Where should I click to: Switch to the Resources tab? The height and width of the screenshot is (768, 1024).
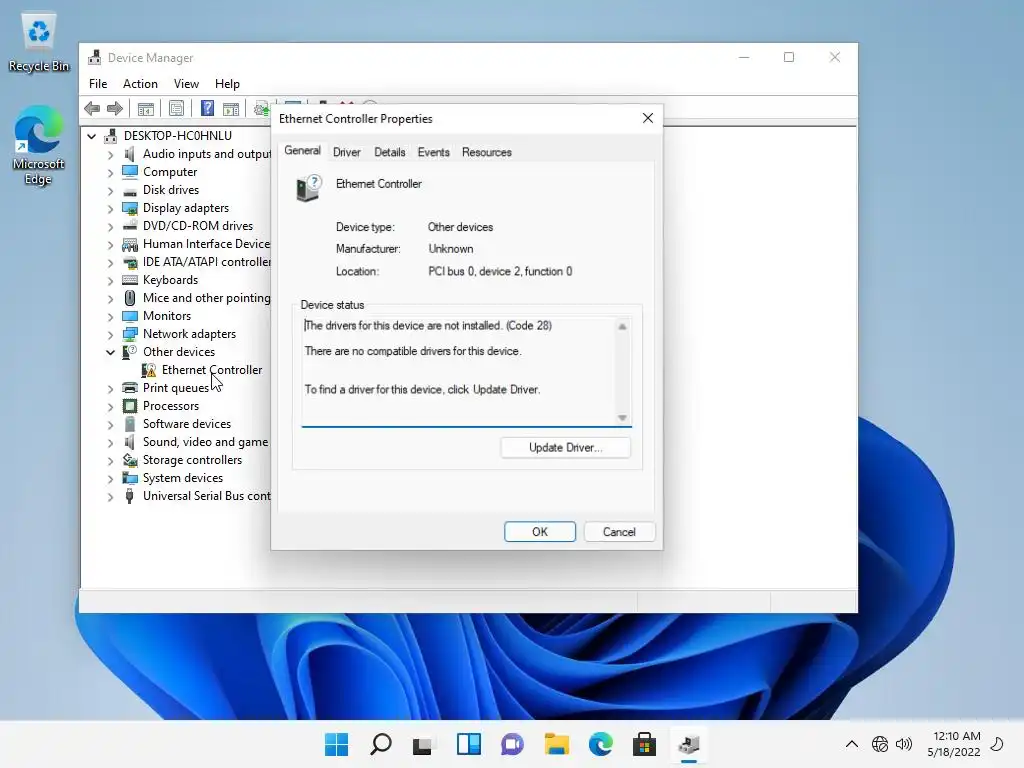[x=487, y=152]
